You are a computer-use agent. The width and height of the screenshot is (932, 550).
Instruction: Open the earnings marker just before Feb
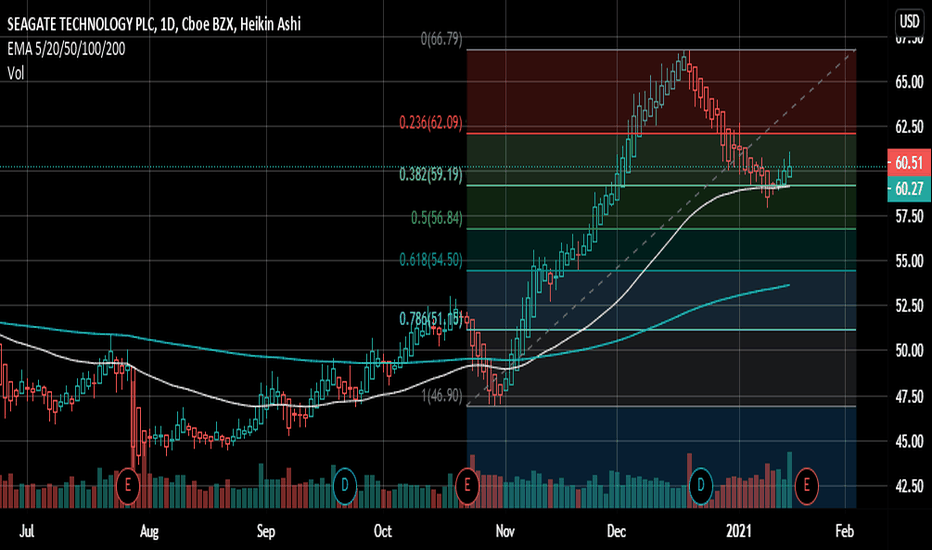pyautogui.click(x=806, y=486)
